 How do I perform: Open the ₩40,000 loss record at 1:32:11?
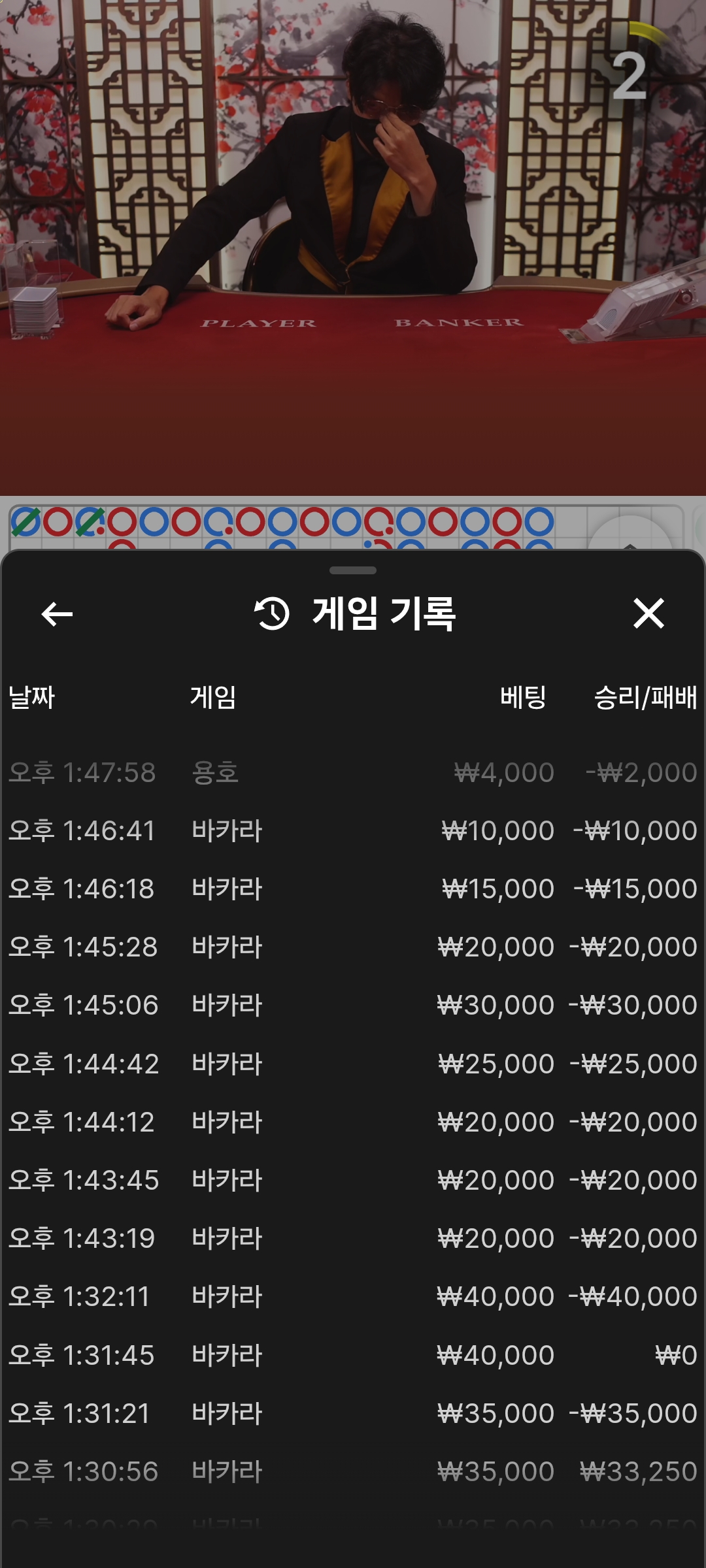[x=353, y=1297]
